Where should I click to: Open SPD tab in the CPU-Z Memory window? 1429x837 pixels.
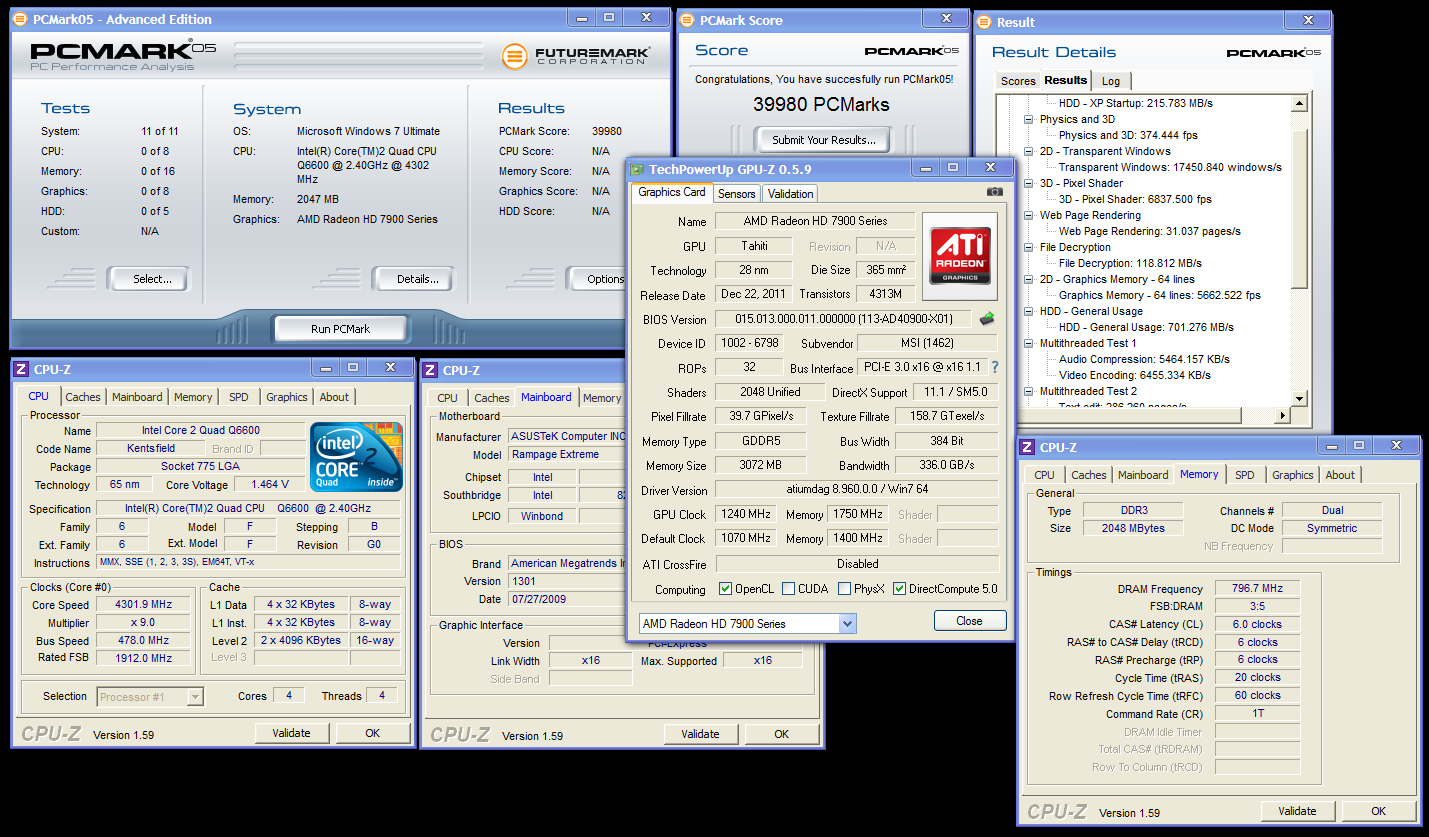pos(1245,475)
